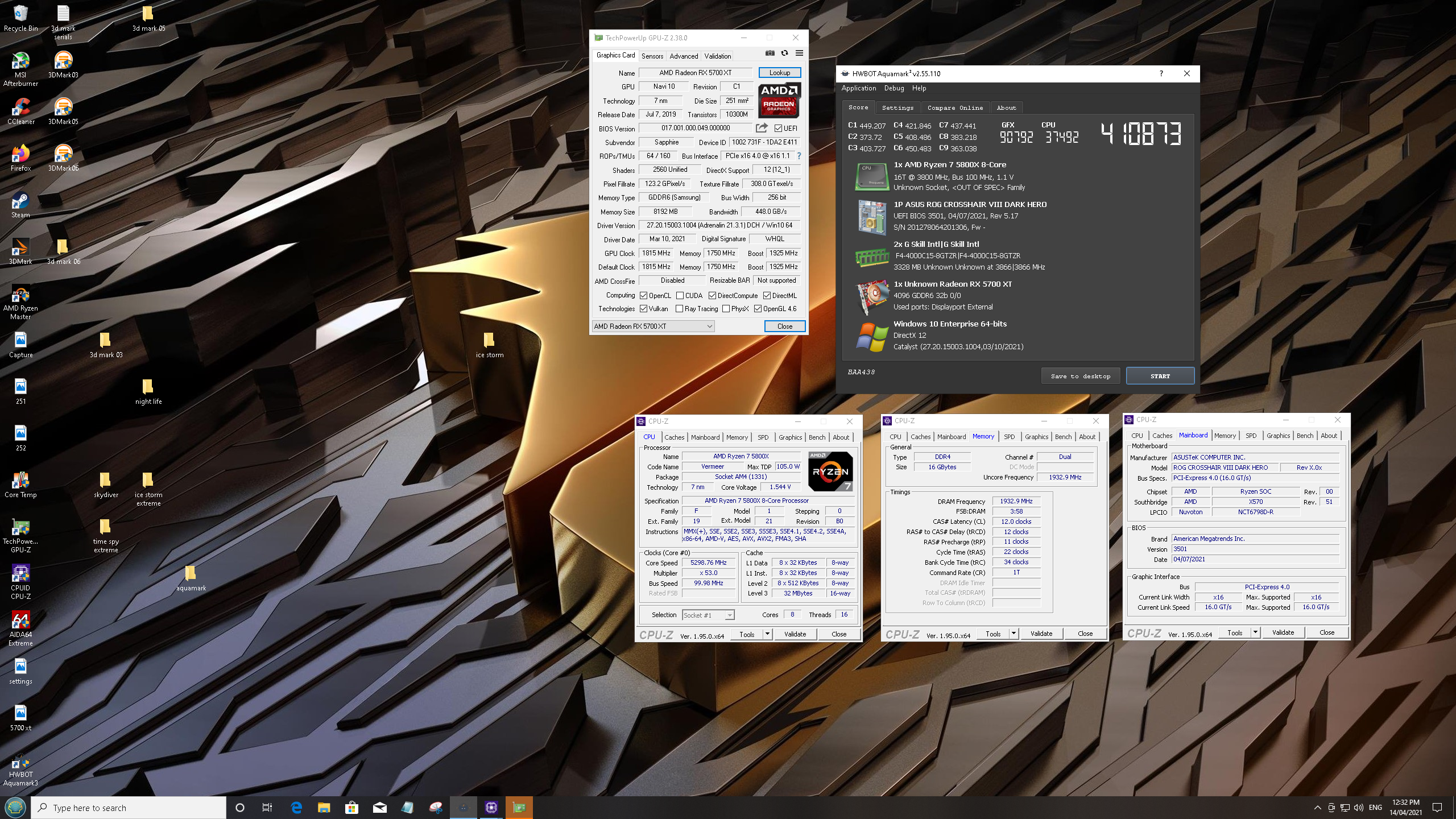Click the ENG language indicator
Image resolution: width=1456 pixels, height=819 pixels.
[1375, 808]
